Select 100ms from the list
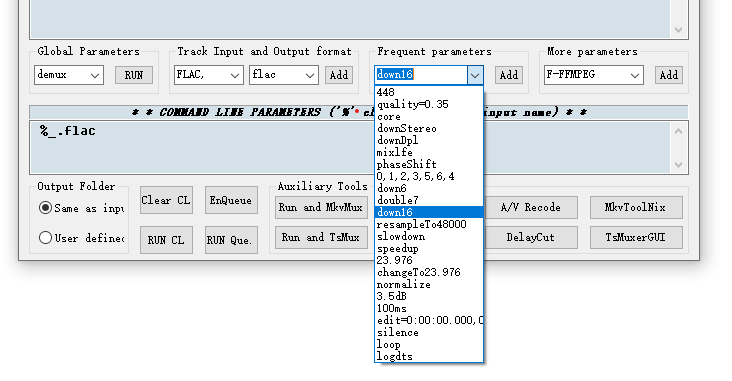The height and width of the screenshot is (381, 732). 429,308
